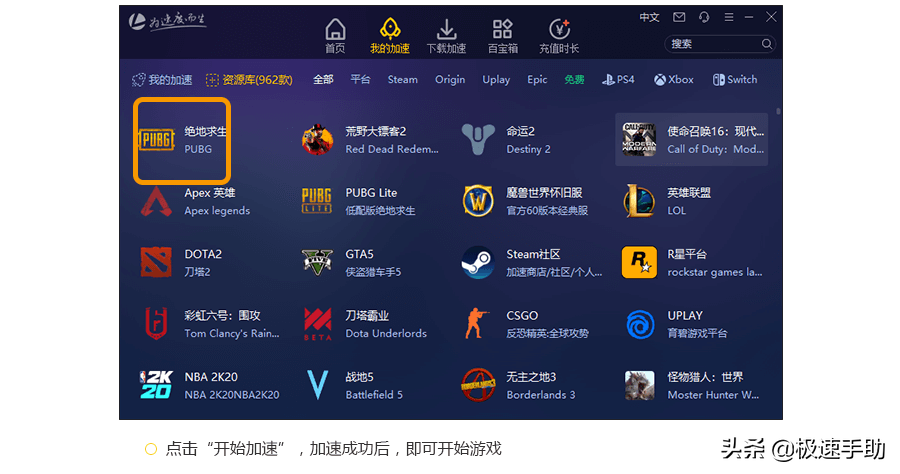Click the 为速度而生 app logo
The image size is (900, 474).
[x=167, y=21]
